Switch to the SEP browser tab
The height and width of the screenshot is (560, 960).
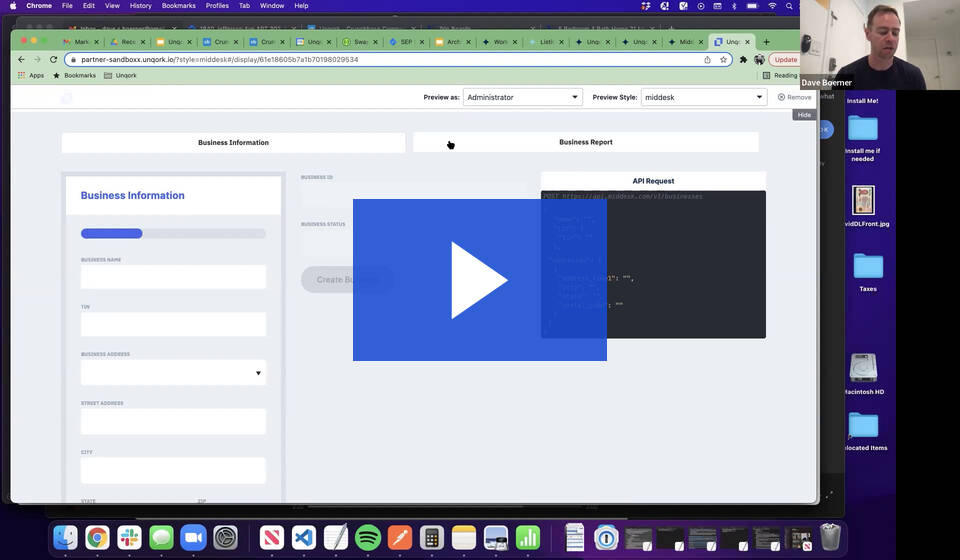(407, 42)
